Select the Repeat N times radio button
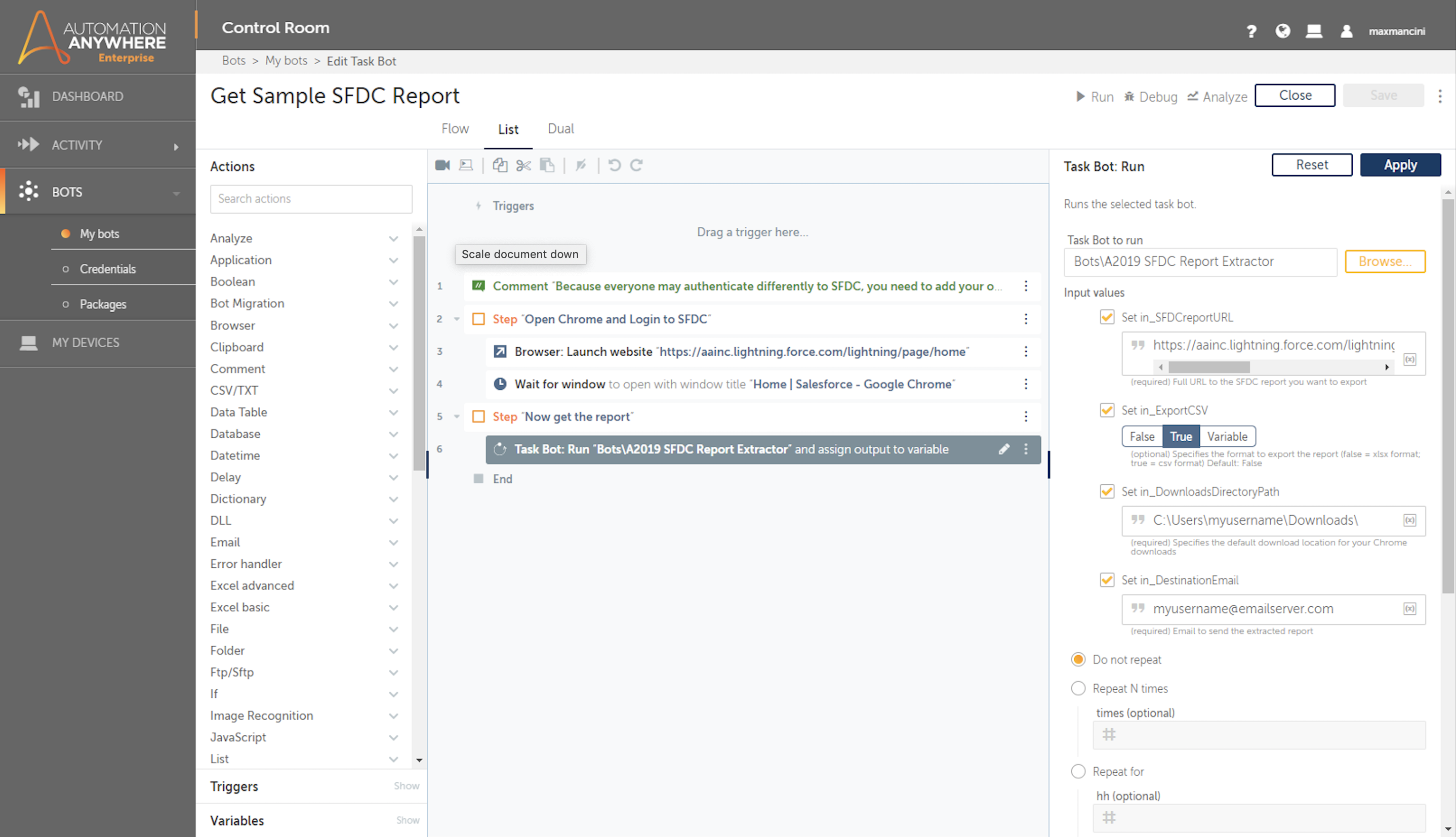Viewport: 1456px width, 837px height. (1078, 688)
